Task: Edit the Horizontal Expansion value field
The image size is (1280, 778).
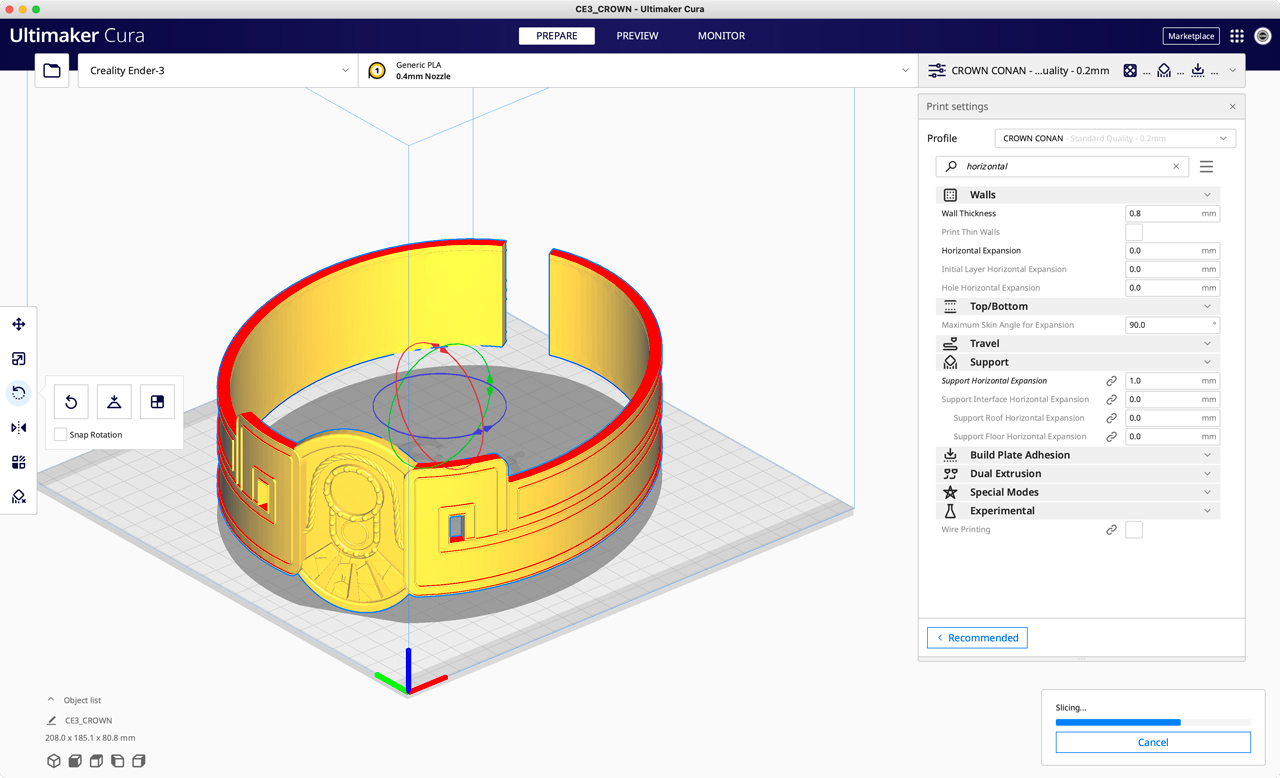Action: coord(1172,251)
